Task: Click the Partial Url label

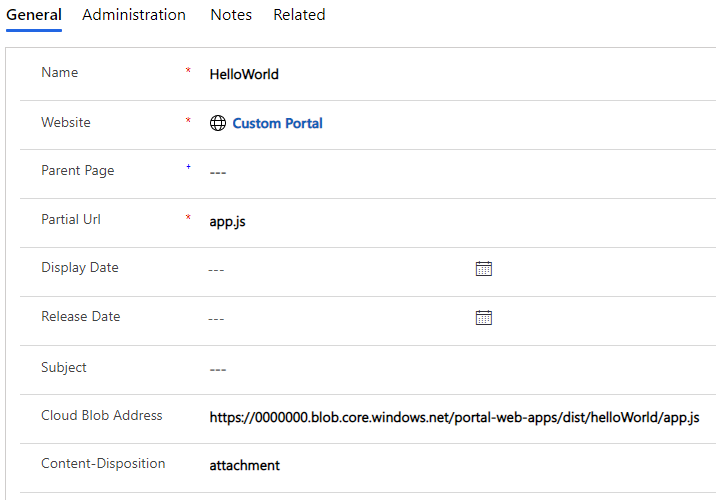Action: tap(71, 219)
